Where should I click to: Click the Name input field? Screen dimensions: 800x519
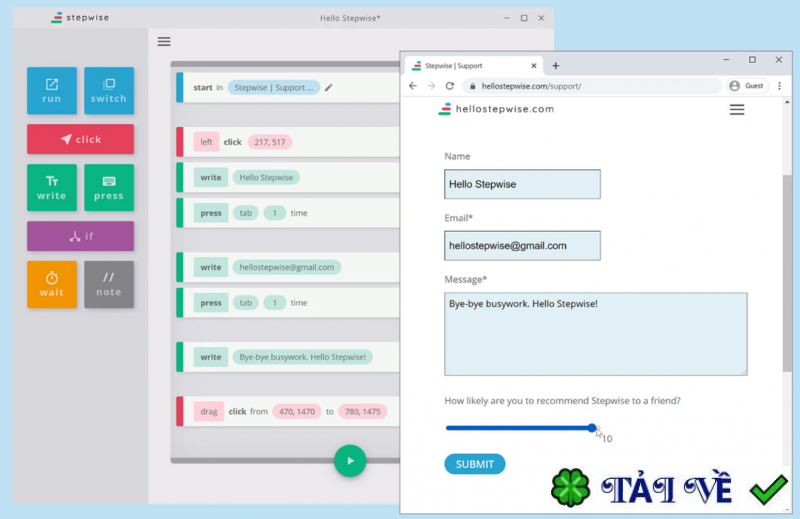(x=522, y=184)
